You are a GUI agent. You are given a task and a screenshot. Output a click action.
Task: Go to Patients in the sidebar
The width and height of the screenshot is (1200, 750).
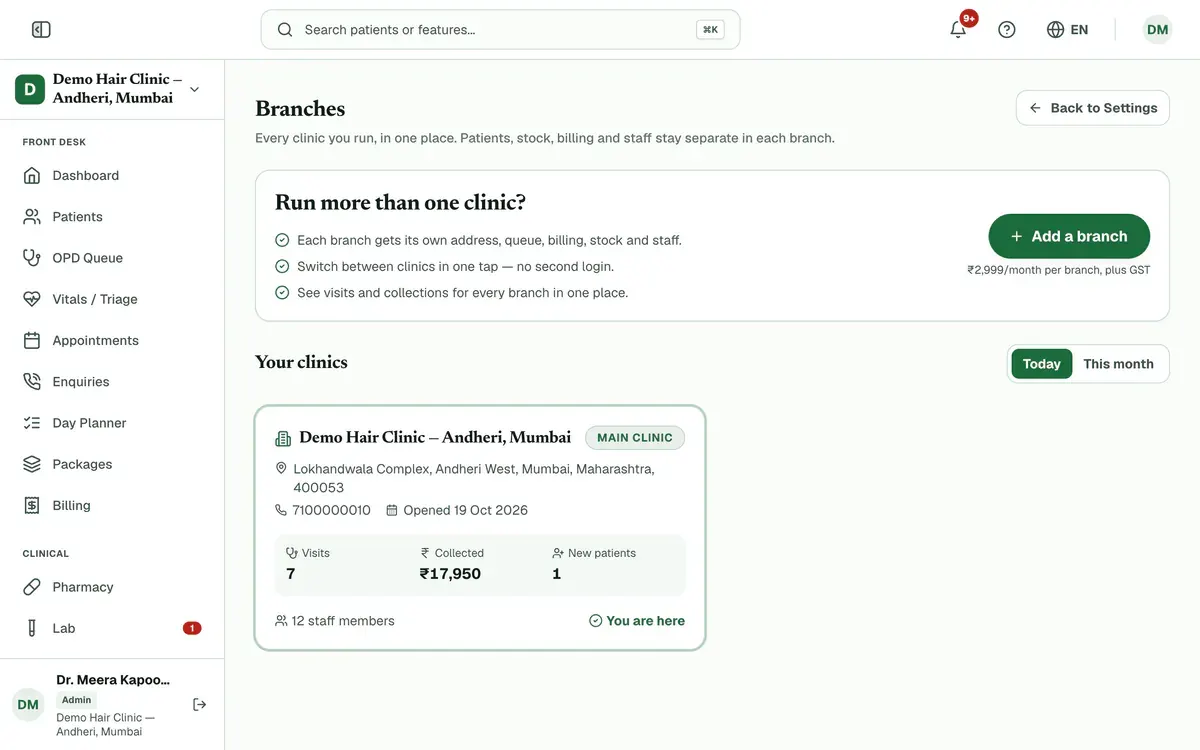[x=112, y=216]
